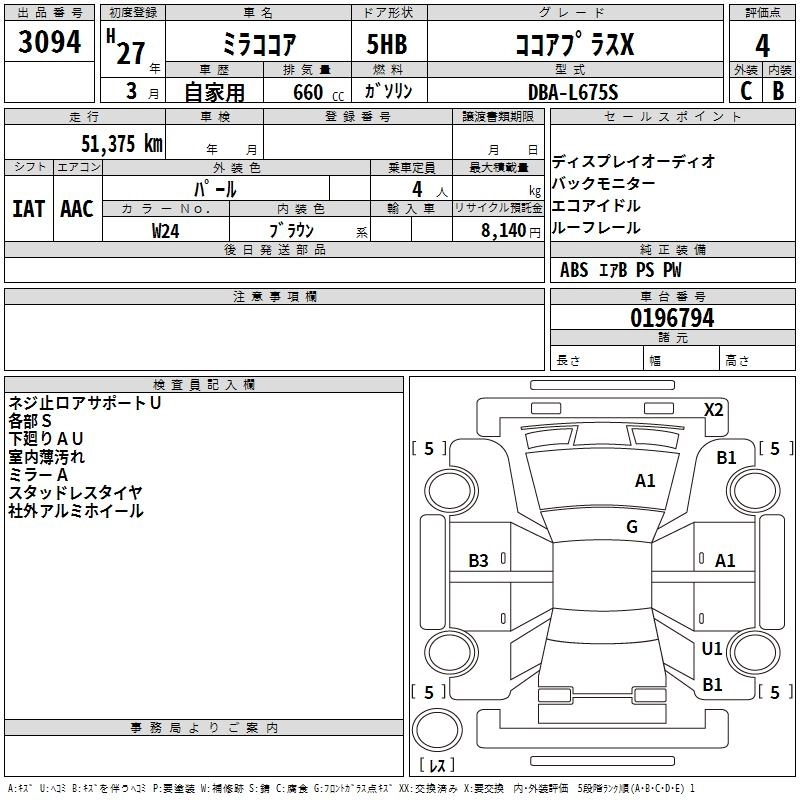800x800 pixels.
Task: Click the lot number 3094
Action: coord(50,43)
